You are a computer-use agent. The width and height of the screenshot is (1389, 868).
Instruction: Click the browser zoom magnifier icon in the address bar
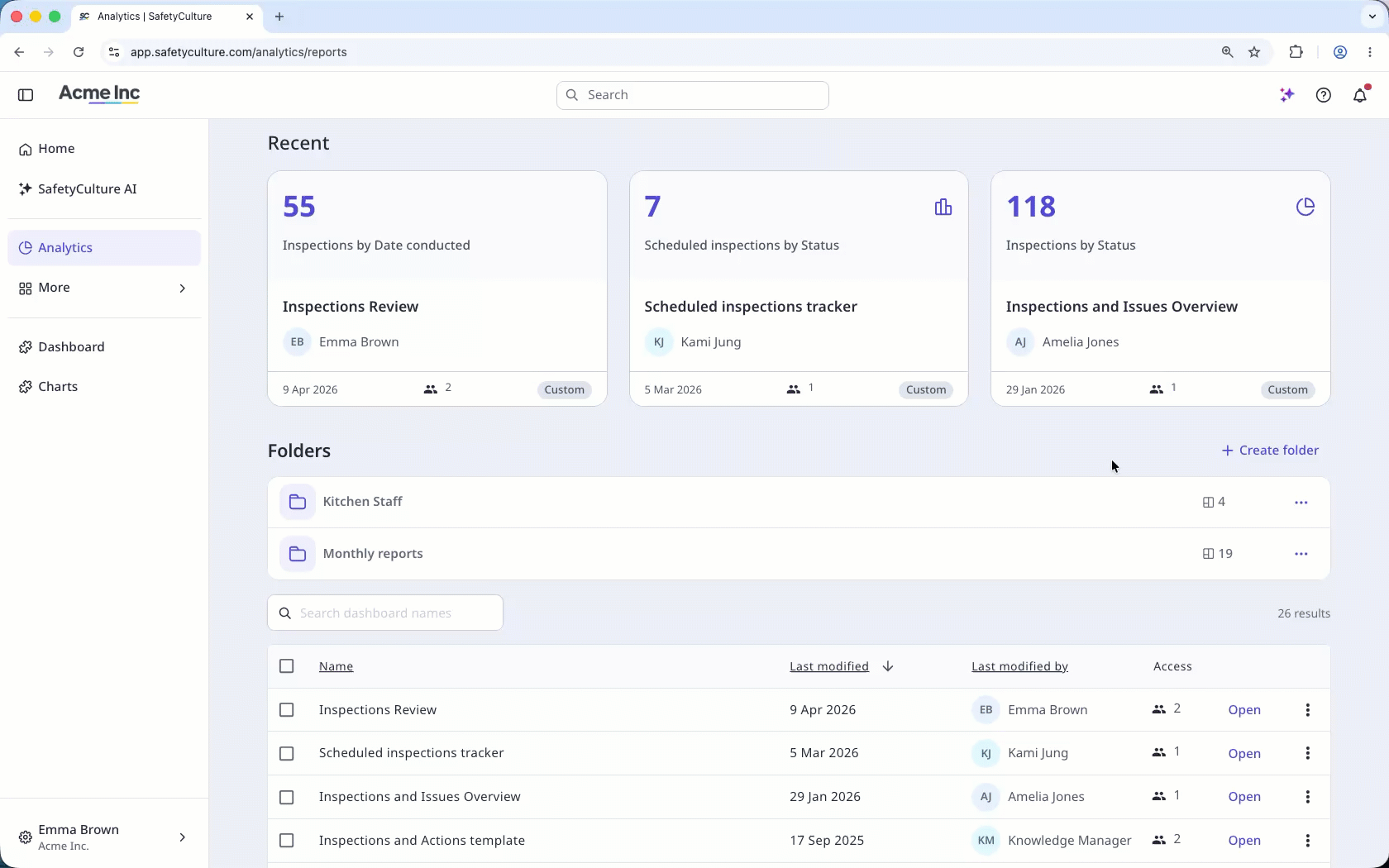[x=1227, y=52]
